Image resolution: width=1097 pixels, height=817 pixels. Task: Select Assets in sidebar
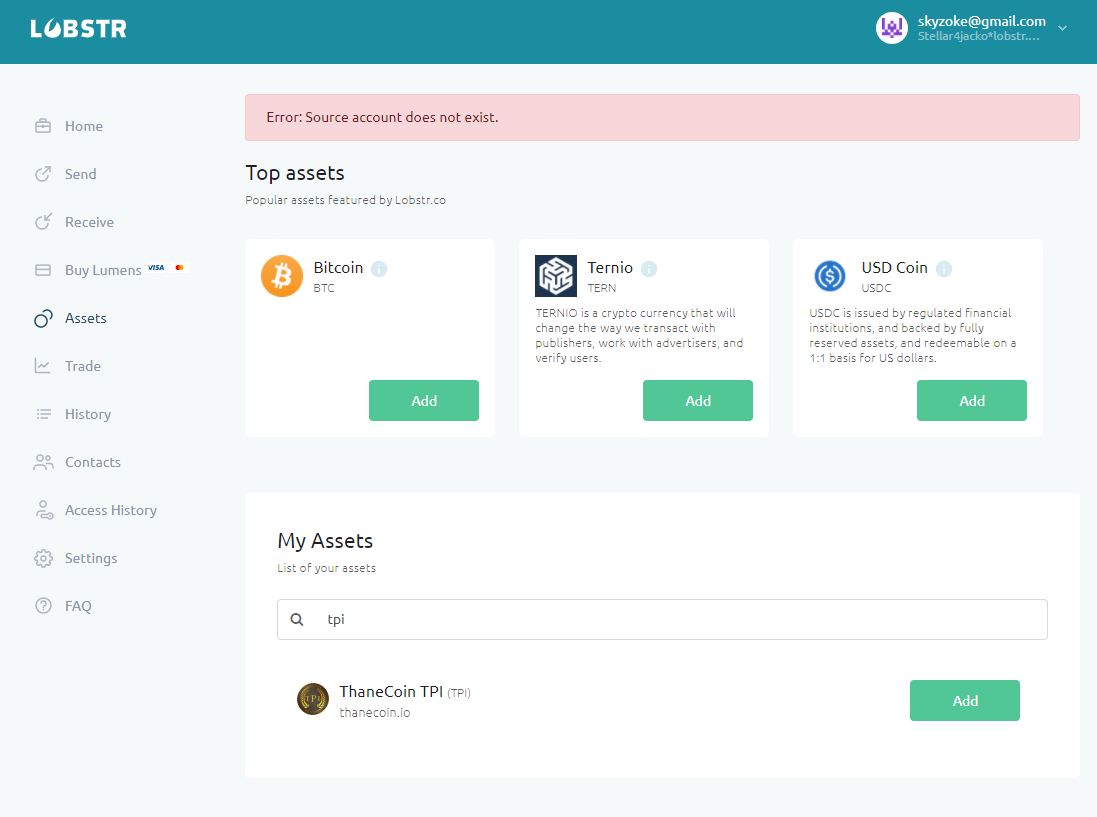click(x=85, y=318)
